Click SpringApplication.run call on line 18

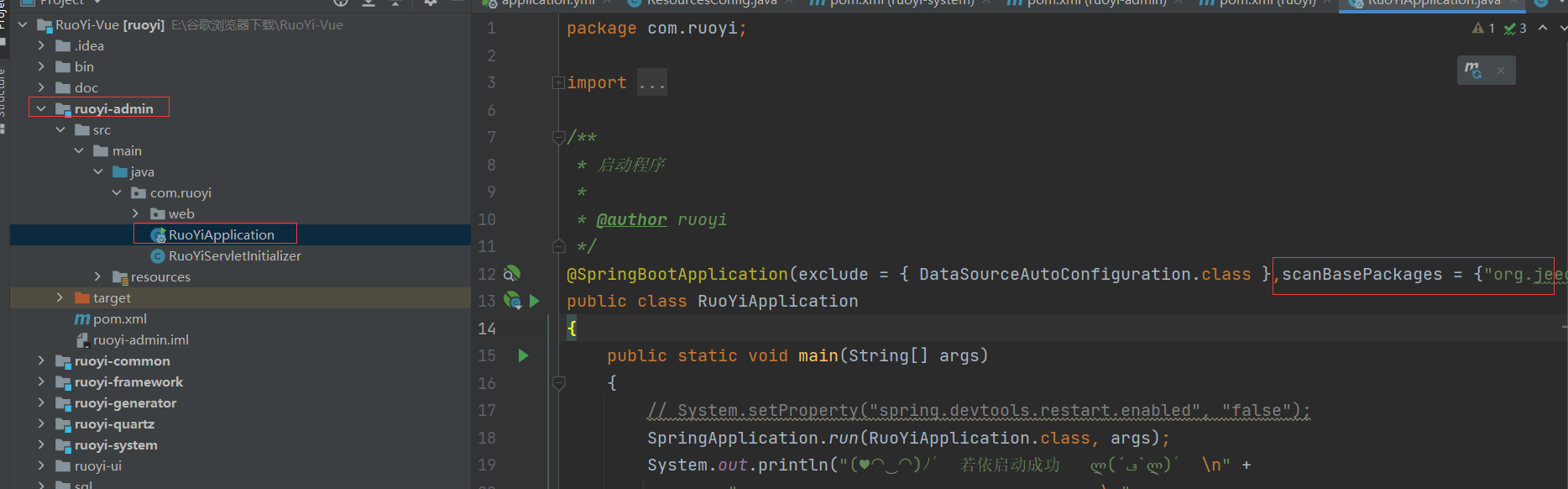tap(908, 438)
